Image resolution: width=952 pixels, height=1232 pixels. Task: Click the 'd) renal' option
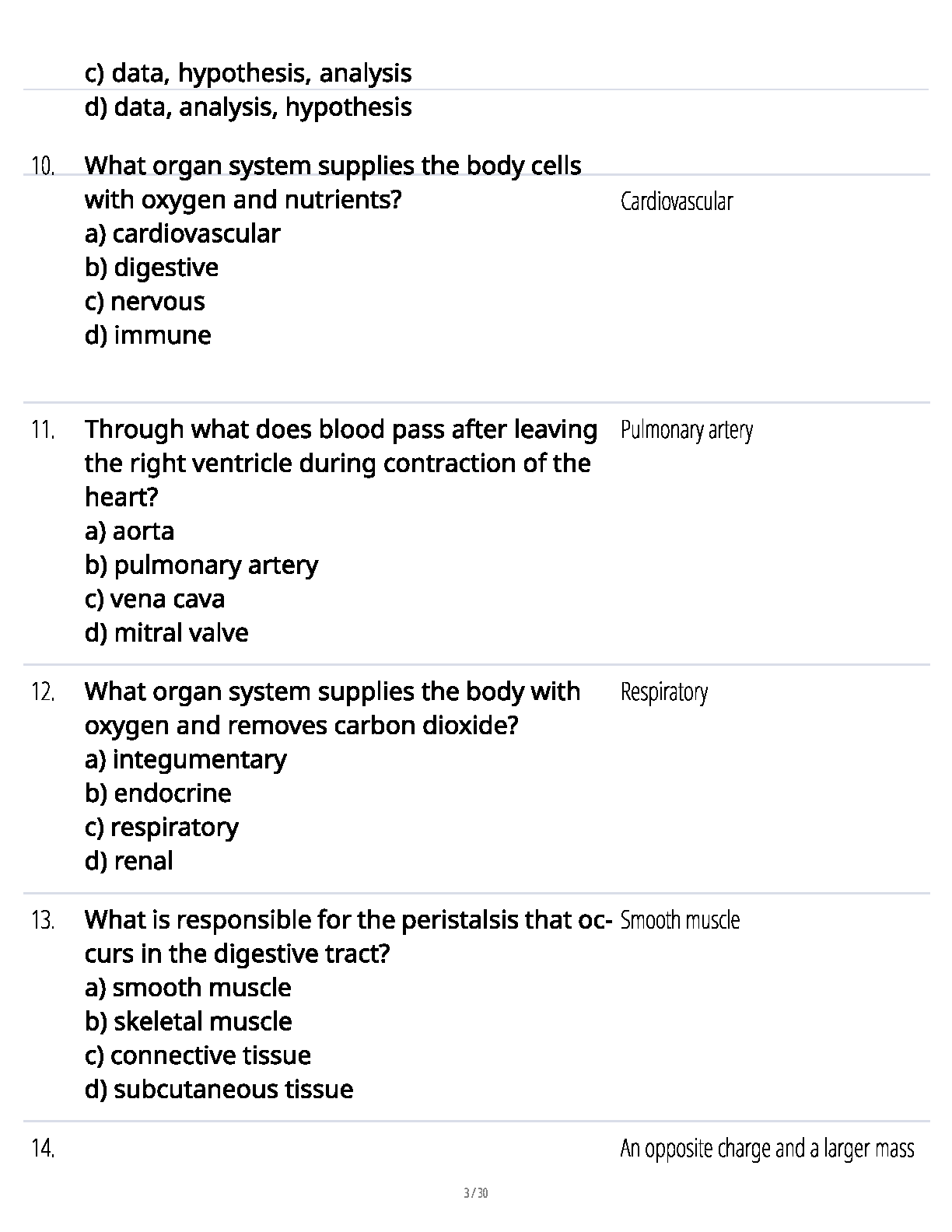[x=129, y=861]
